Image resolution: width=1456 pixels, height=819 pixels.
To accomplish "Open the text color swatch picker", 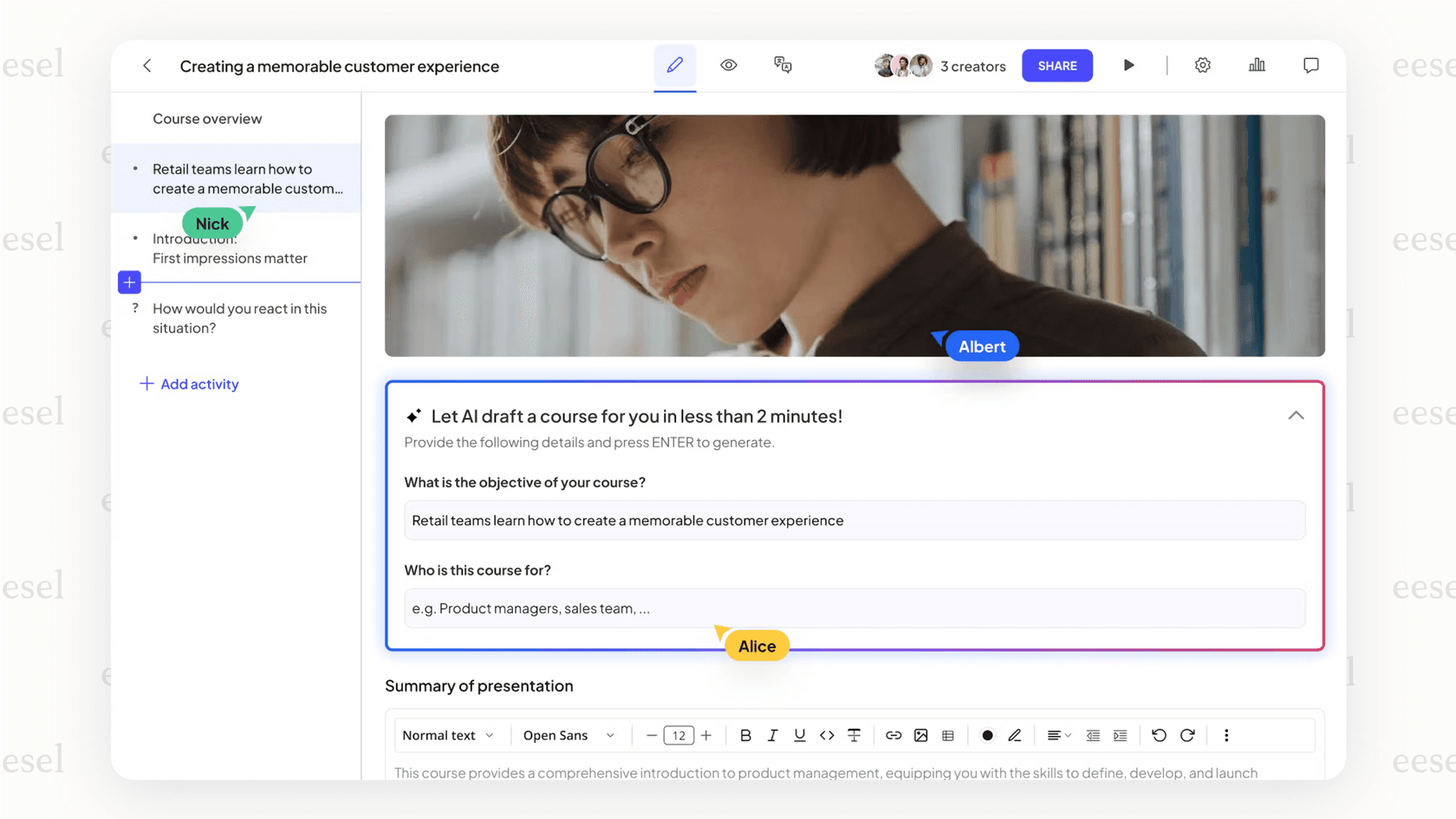I will (987, 735).
